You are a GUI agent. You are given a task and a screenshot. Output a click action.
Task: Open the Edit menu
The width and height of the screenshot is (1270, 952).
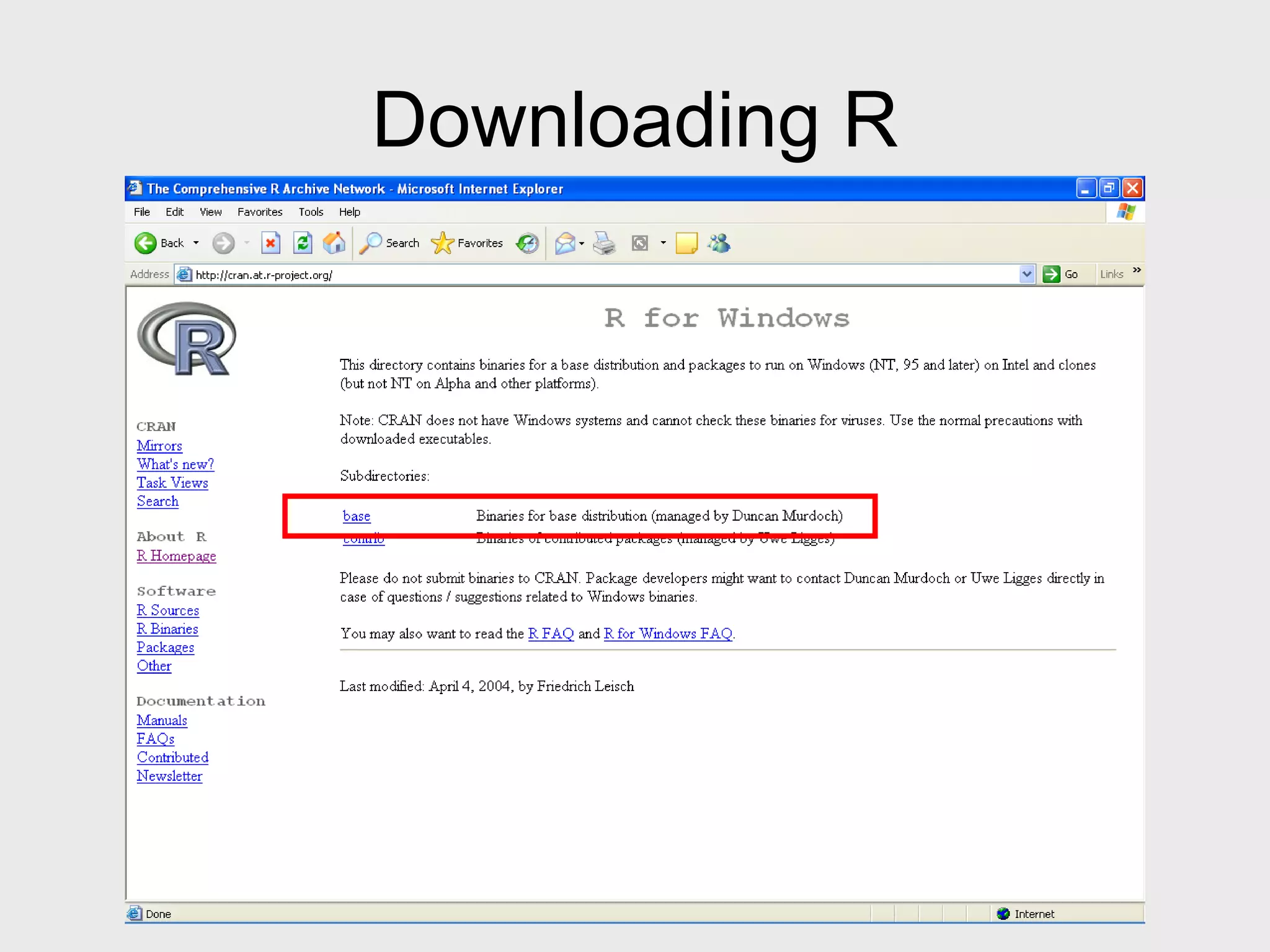point(174,212)
